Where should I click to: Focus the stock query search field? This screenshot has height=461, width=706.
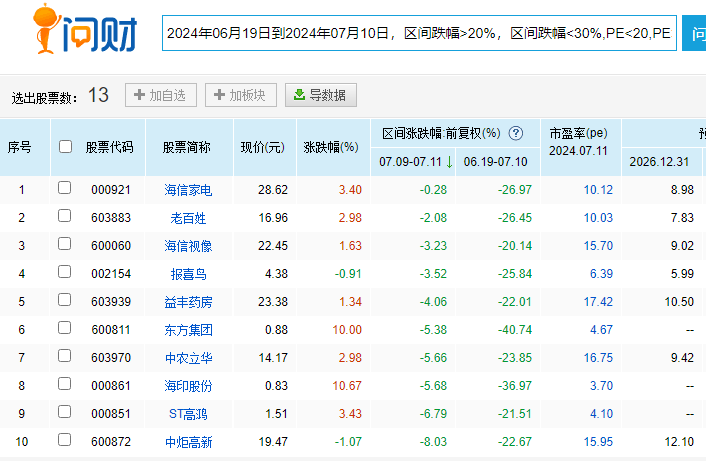[x=419, y=33]
